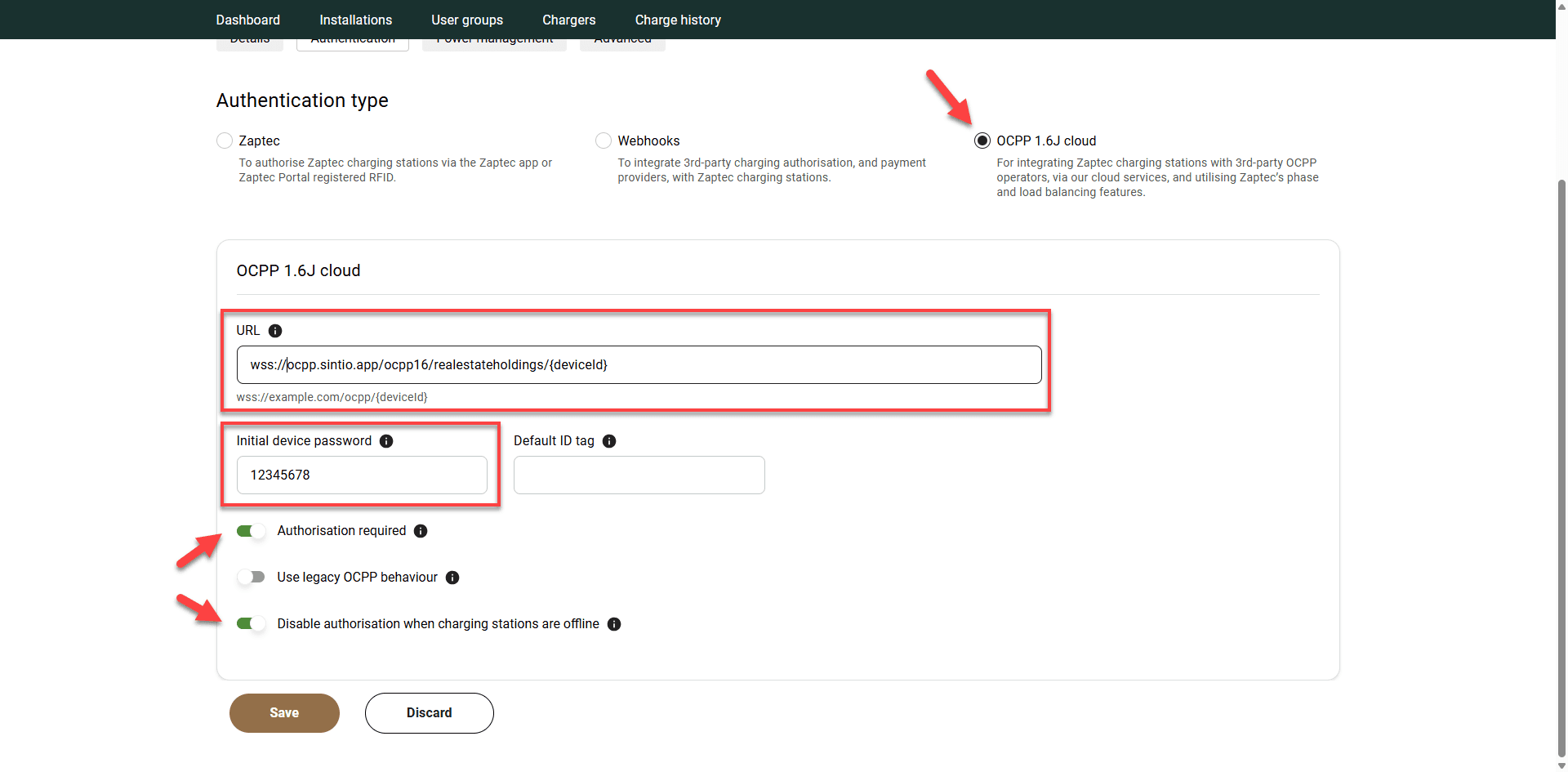Screen dimensions: 1568x772
Task: Click info icon for legacy OCPP behaviour
Action: point(452,578)
